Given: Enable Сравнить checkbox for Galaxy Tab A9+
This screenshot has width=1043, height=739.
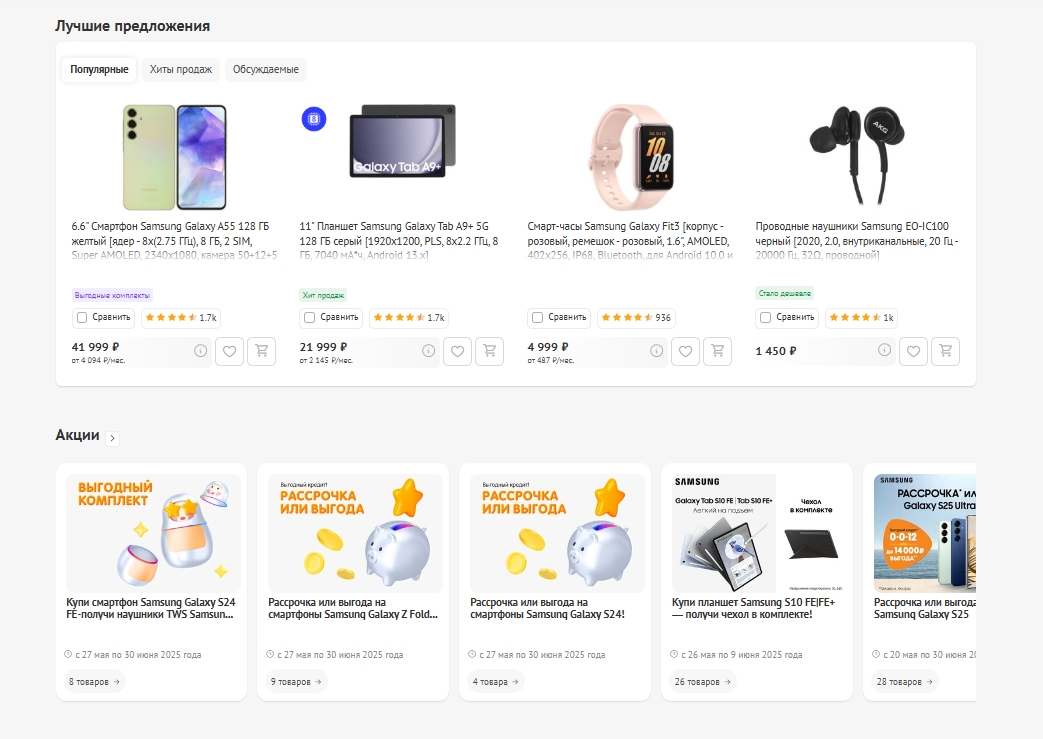Looking at the screenshot, I should tap(310, 318).
